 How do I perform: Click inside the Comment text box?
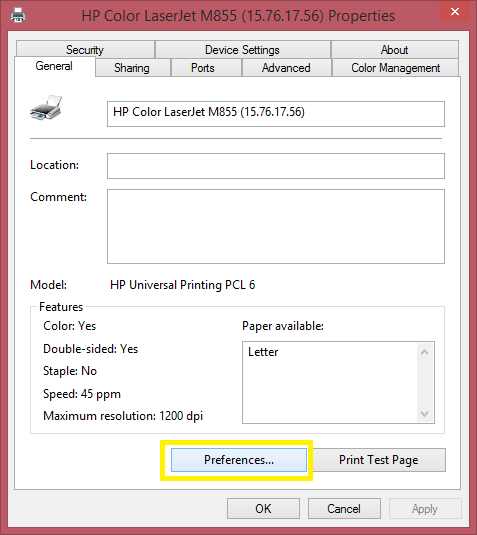(x=276, y=227)
